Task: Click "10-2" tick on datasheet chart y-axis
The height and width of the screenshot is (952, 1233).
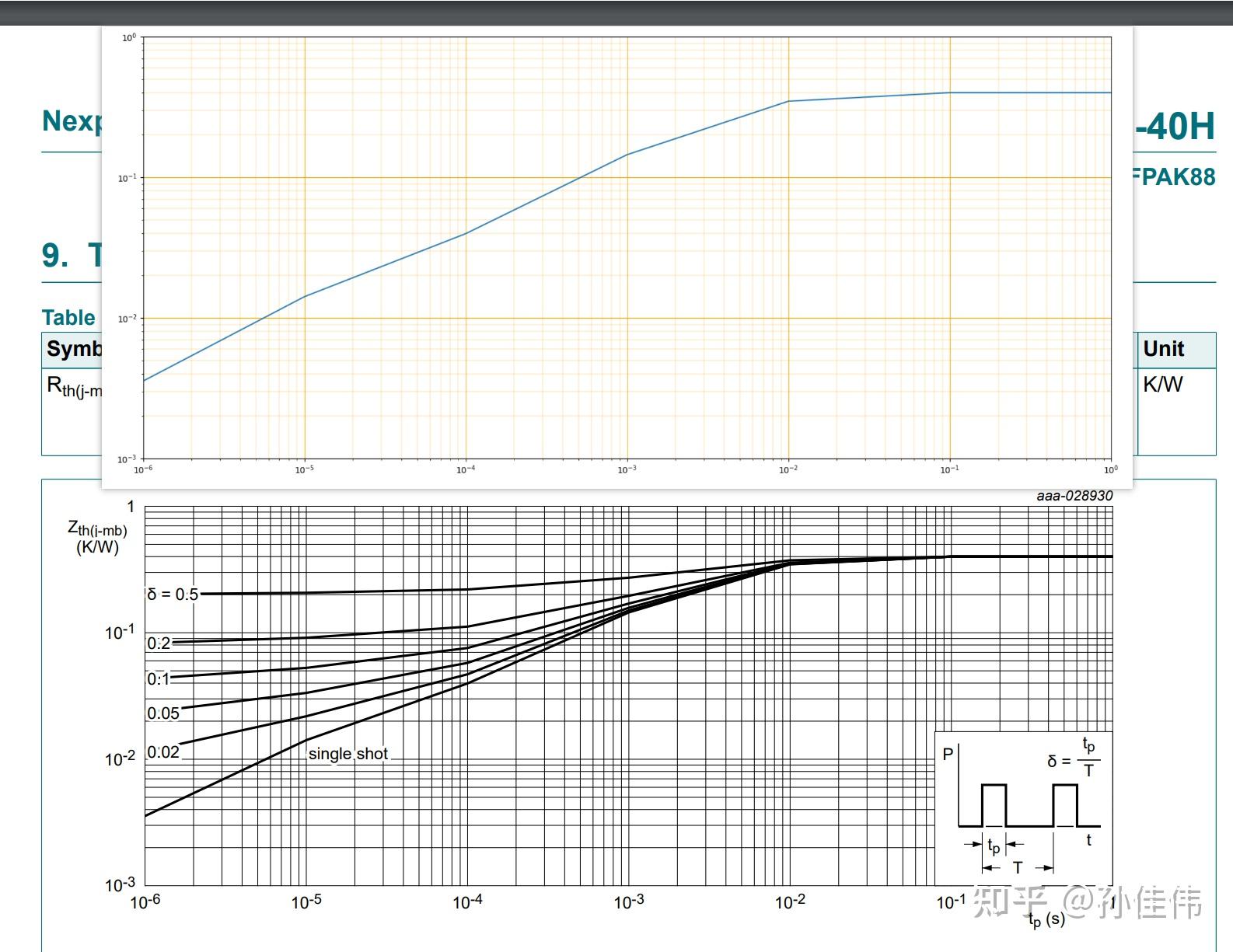Action: pyautogui.click(x=120, y=758)
